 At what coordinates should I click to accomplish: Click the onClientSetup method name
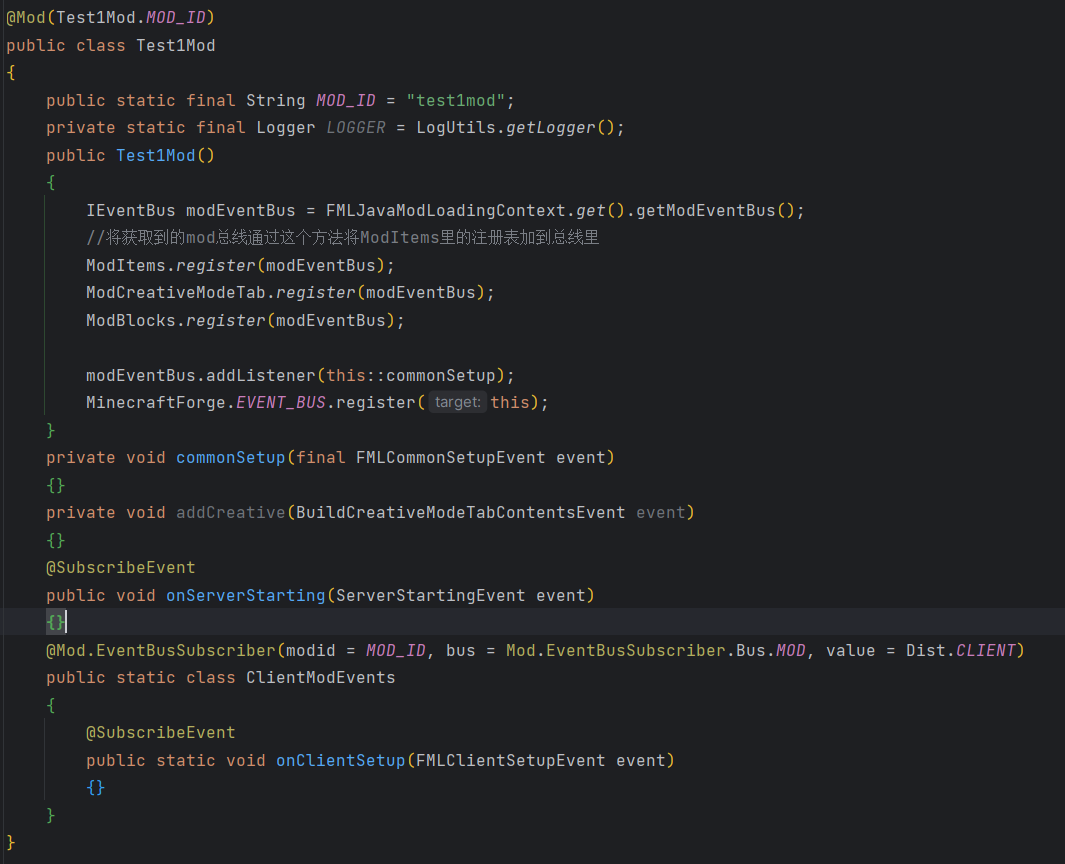point(340,761)
